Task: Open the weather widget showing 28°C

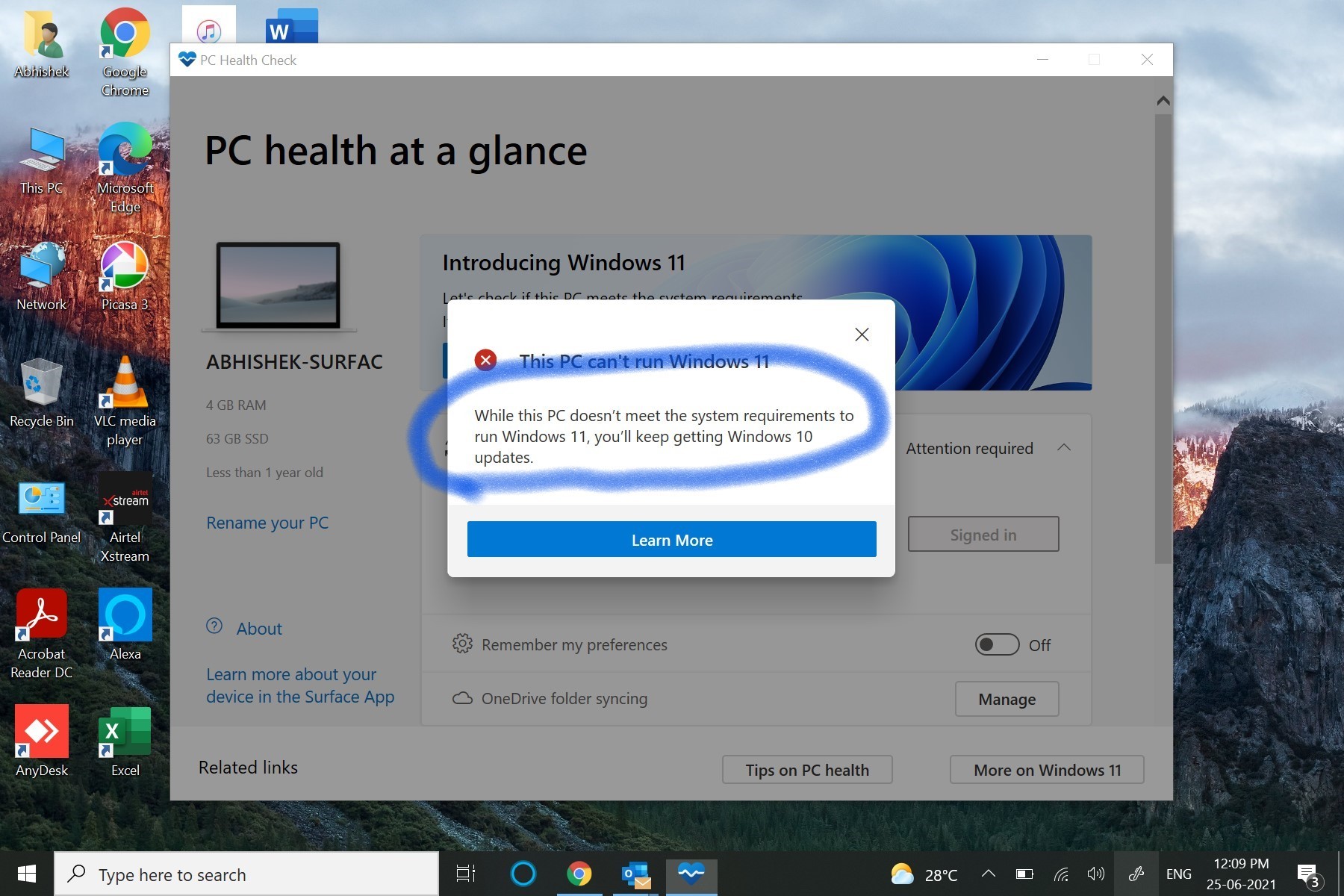Action: [x=924, y=874]
